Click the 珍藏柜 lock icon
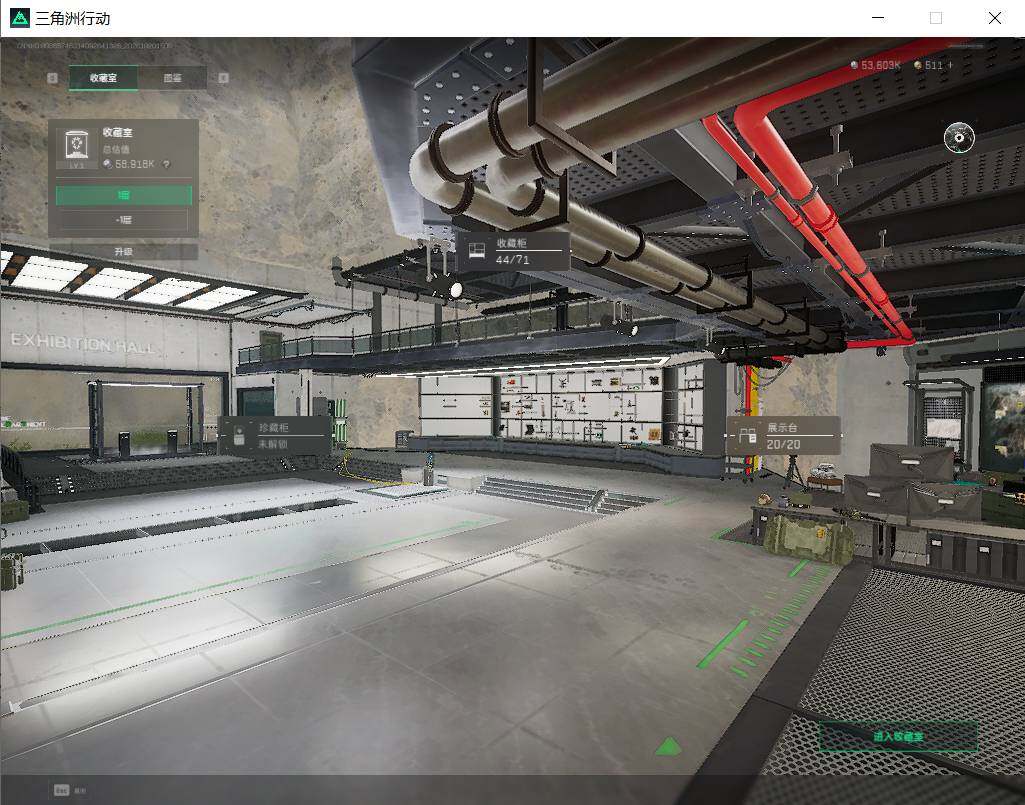The height and width of the screenshot is (805, 1025). [x=239, y=436]
